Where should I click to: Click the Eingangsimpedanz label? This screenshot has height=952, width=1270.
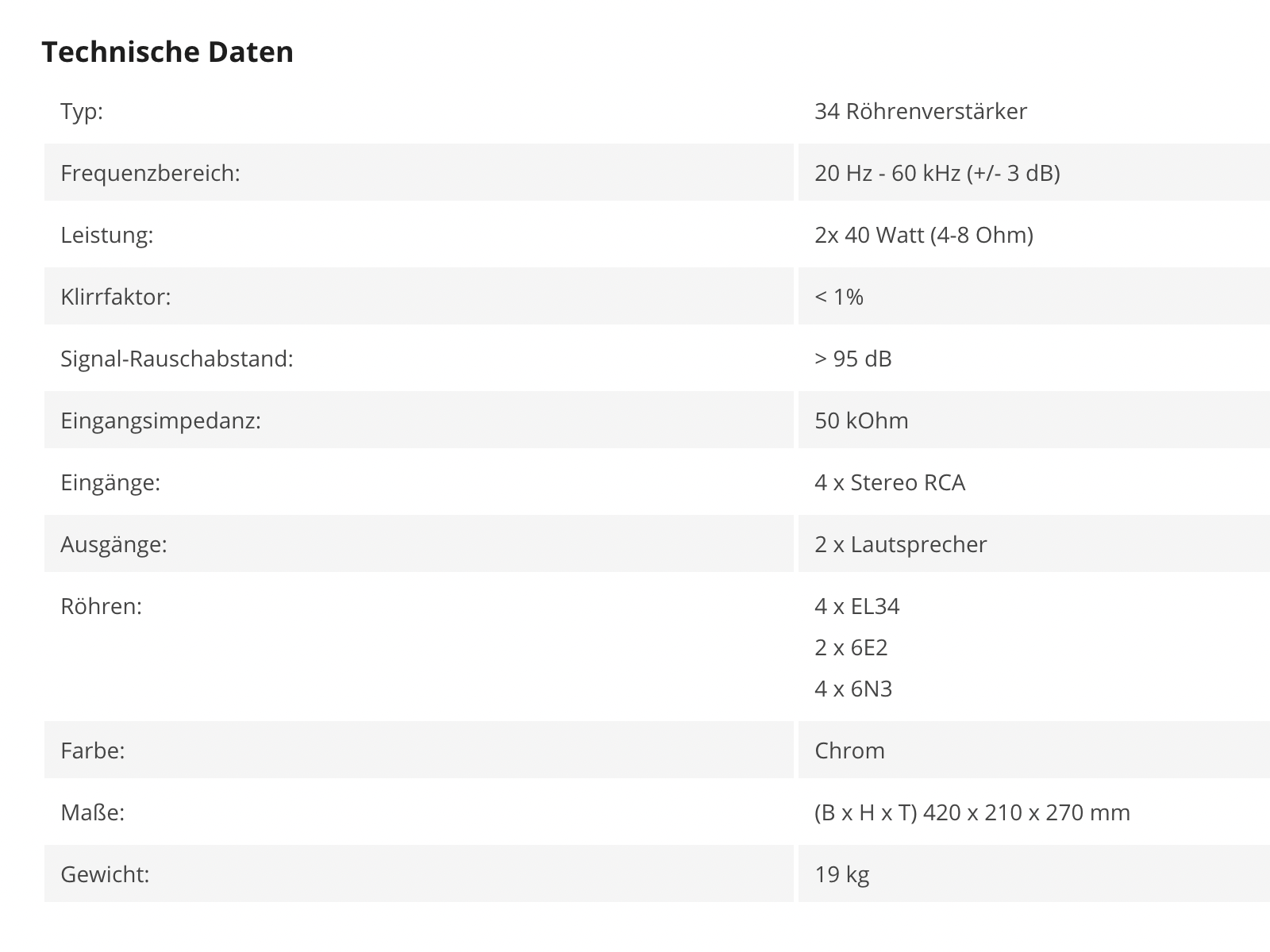[160, 420]
